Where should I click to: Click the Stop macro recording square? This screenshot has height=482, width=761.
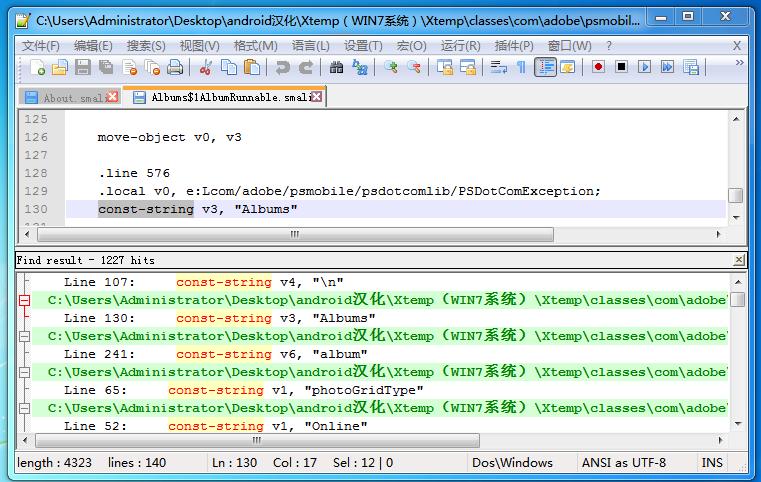621,67
